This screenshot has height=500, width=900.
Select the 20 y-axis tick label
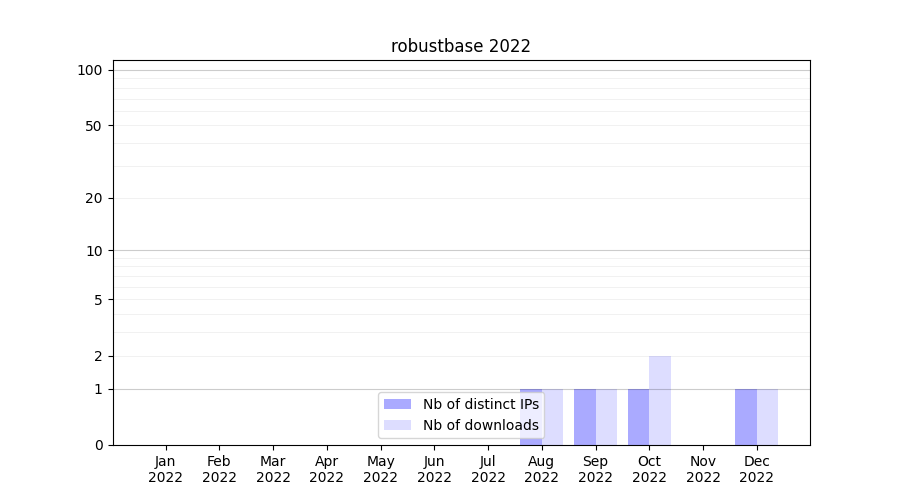click(x=94, y=198)
